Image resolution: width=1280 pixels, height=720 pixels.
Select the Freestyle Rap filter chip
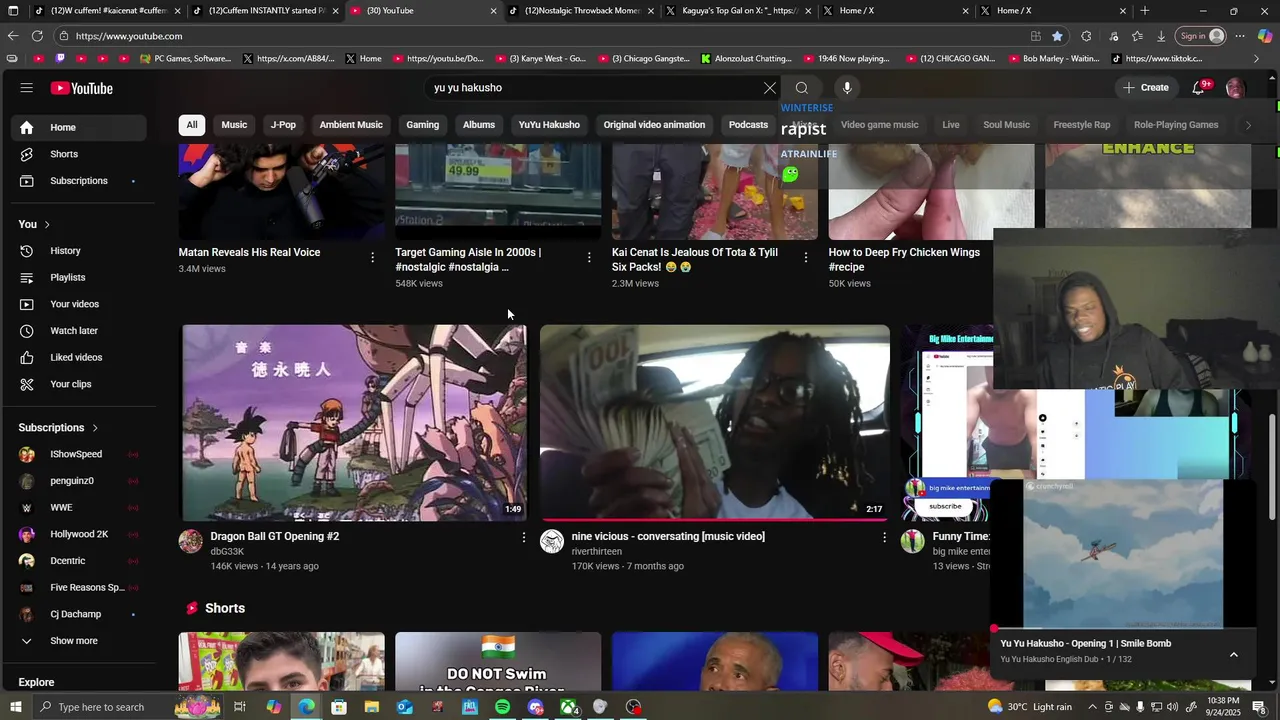coord(1082,125)
